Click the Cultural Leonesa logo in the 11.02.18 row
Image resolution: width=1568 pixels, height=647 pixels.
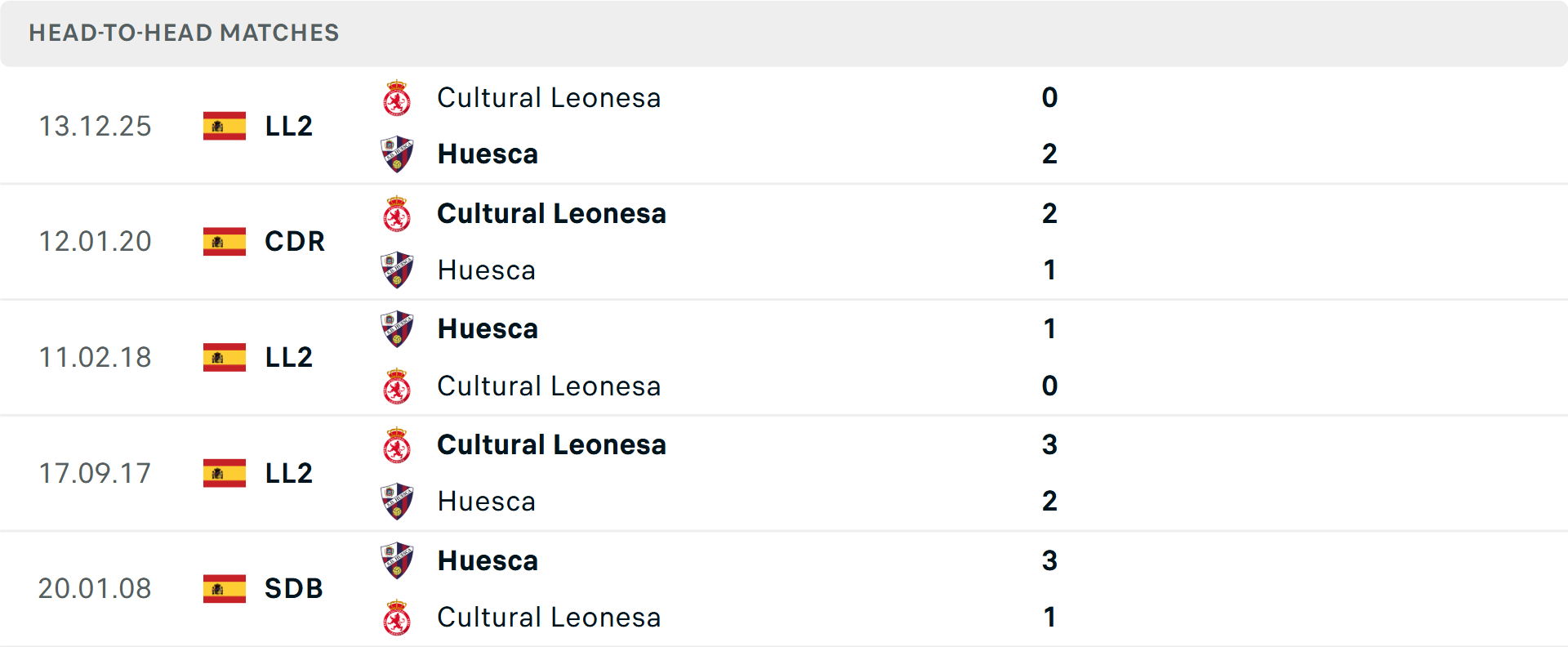(x=397, y=386)
